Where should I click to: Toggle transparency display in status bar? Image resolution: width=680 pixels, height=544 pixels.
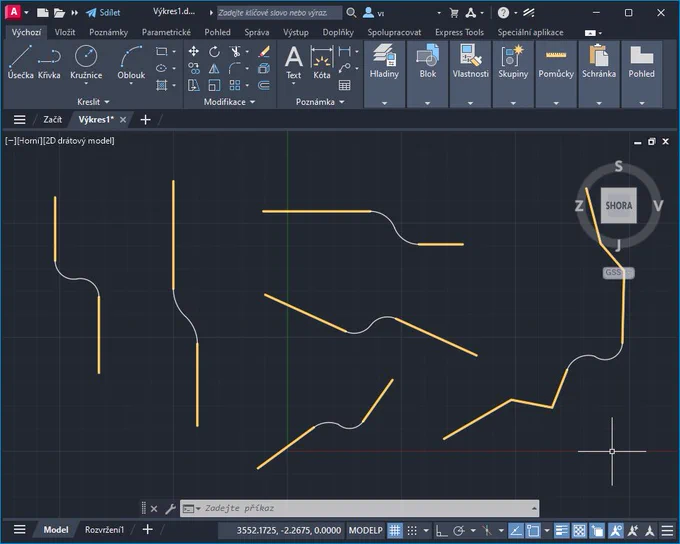click(579, 530)
